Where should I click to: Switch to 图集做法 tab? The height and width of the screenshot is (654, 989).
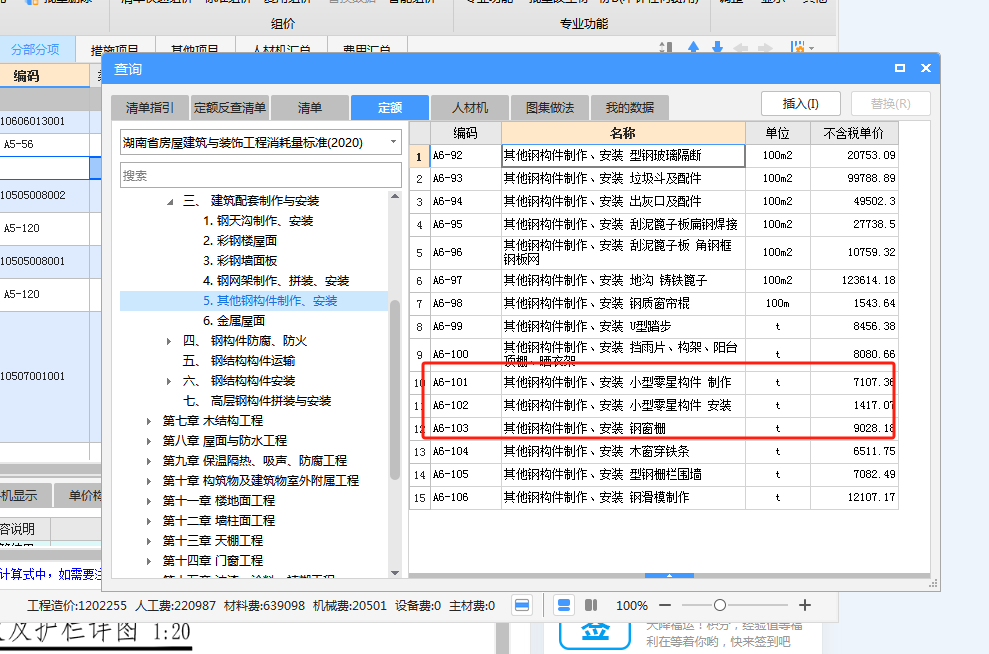click(550, 108)
